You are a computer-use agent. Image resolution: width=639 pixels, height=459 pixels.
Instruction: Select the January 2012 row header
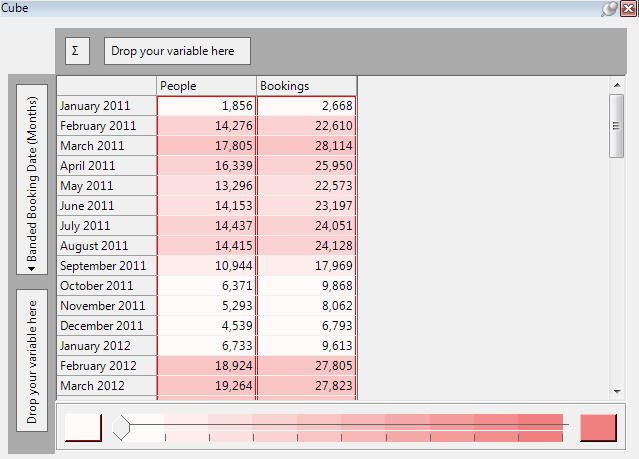coord(107,346)
